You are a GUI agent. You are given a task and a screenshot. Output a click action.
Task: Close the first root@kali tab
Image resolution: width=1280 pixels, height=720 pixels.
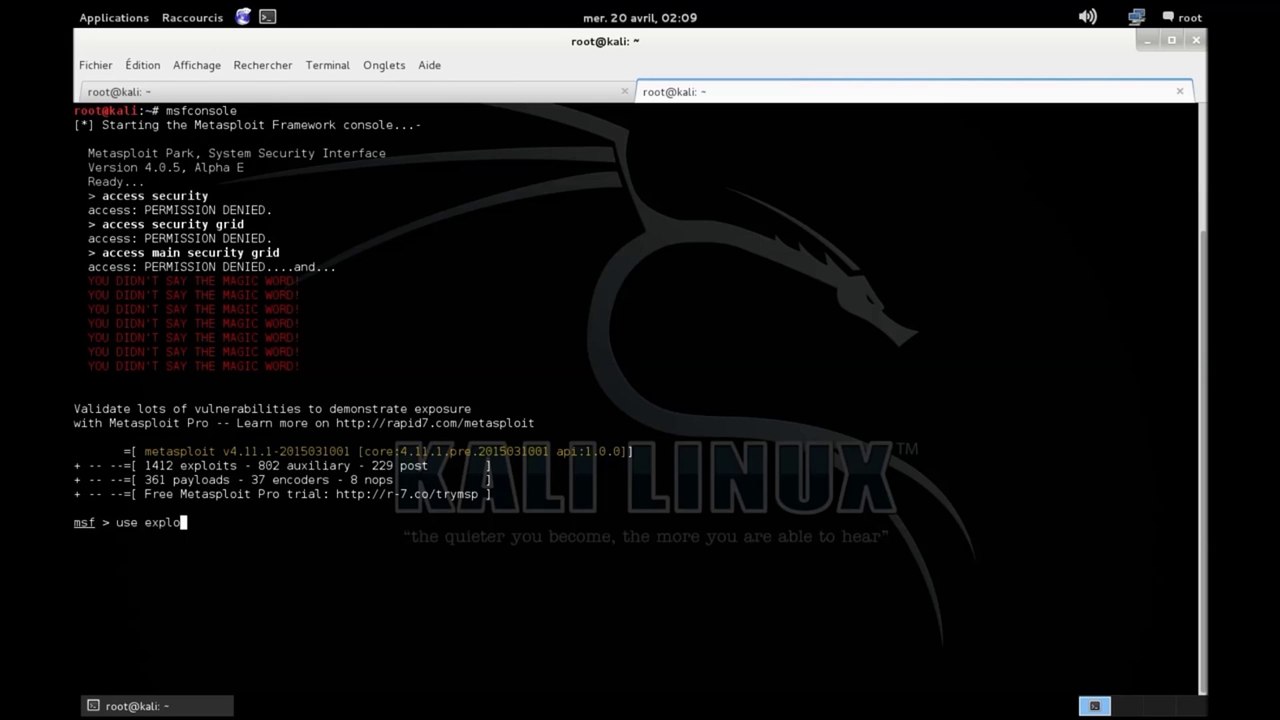click(x=625, y=91)
